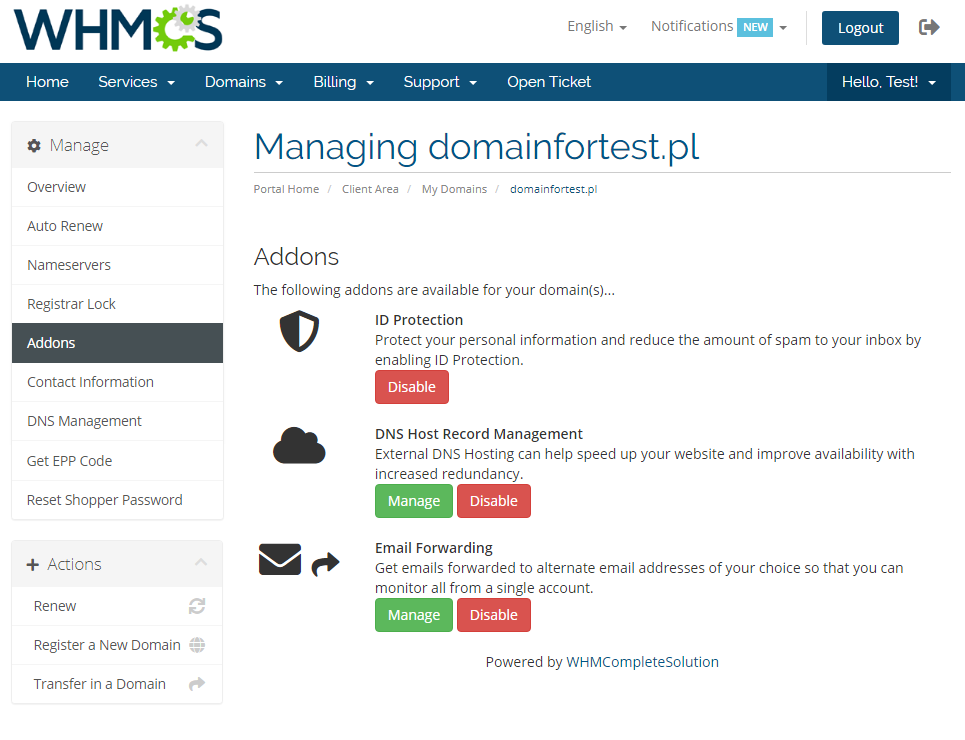Image resolution: width=965 pixels, height=740 pixels.
Task: Click the share arrow icon for Transfer in a Domain
Action: pos(197,683)
